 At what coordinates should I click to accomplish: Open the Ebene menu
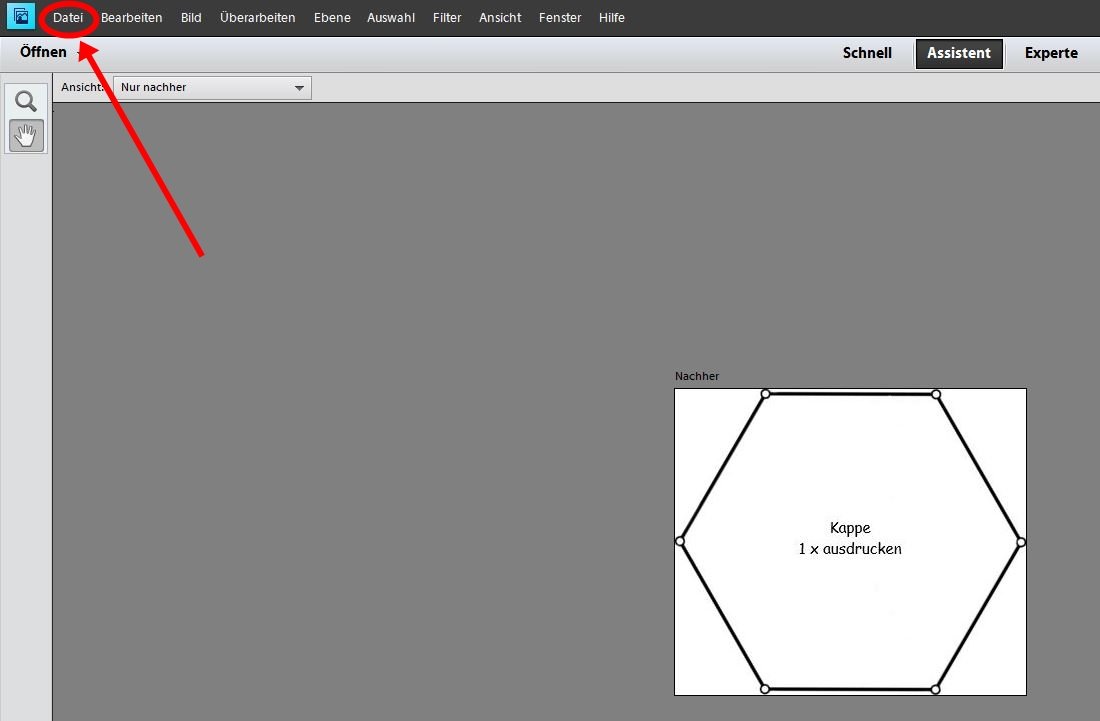pos(332,18)
